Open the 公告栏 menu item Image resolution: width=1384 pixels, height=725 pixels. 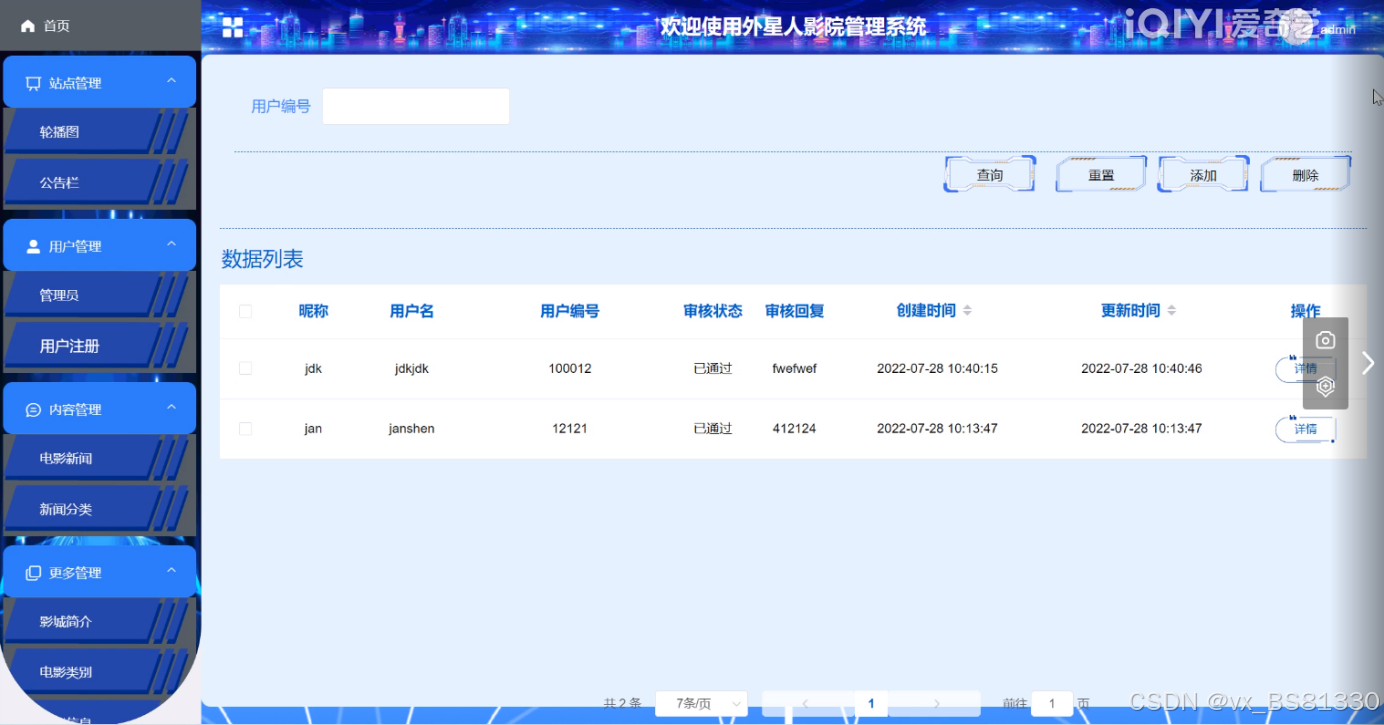tap(98, 183)
